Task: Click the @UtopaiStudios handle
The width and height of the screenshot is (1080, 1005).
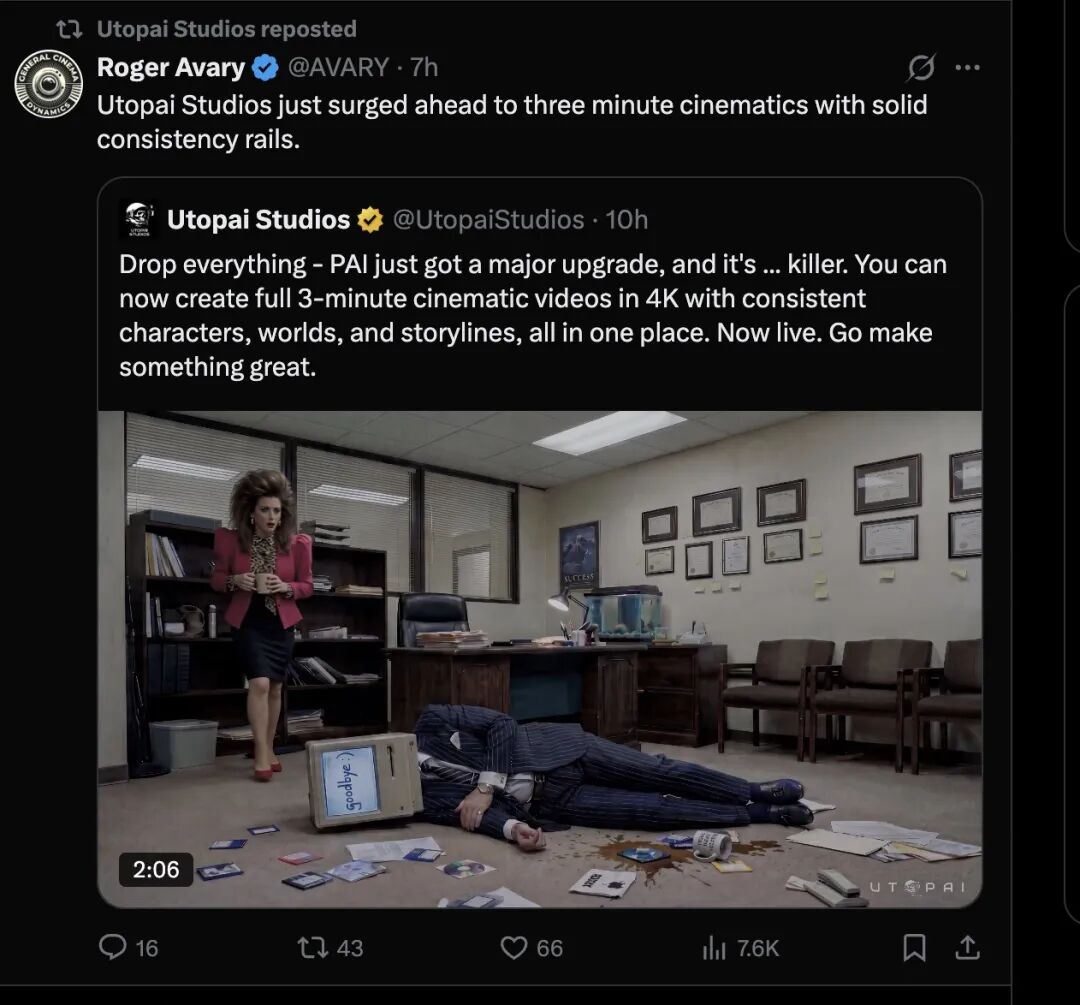Action: [488, 219]
